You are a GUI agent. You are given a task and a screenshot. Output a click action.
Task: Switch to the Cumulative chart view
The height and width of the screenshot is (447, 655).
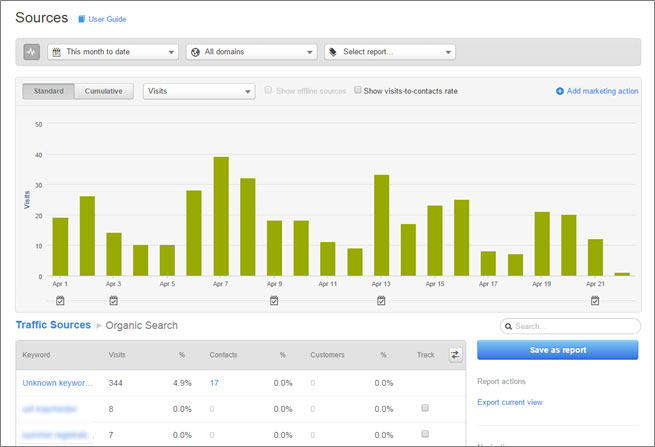(104, 91)
